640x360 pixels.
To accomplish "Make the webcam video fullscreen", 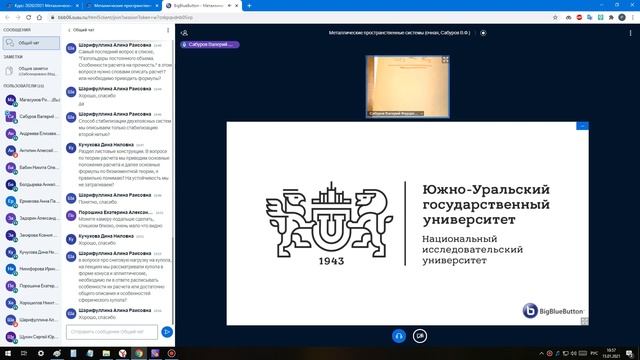I will (x=445, y=60).
